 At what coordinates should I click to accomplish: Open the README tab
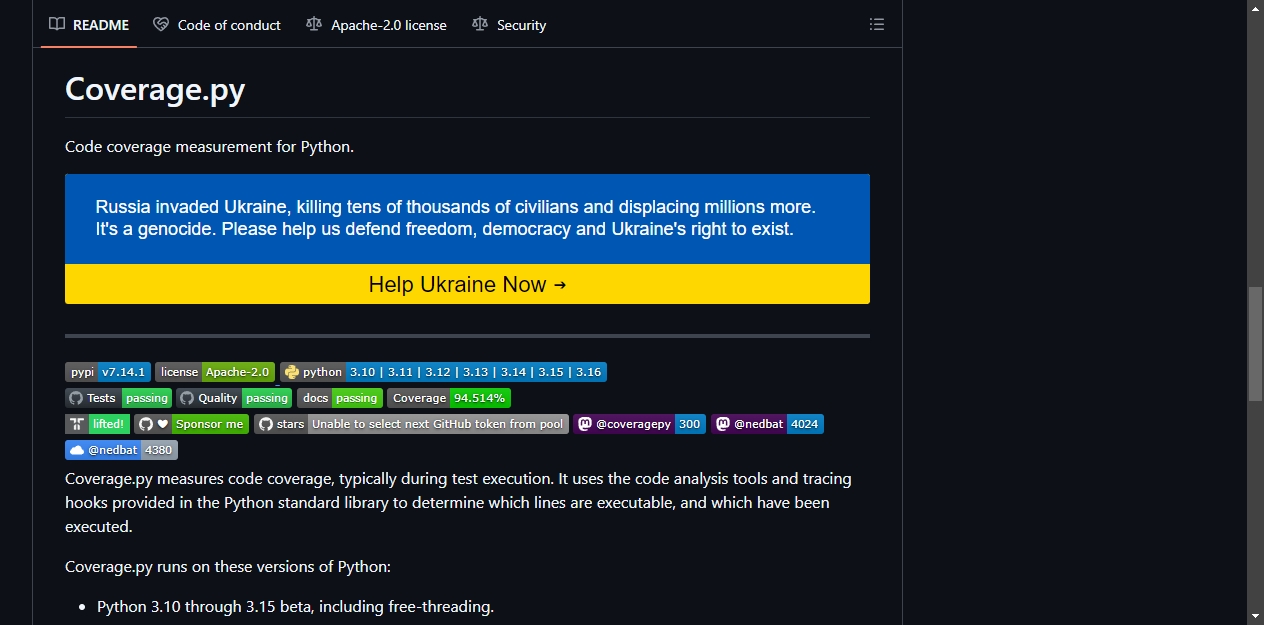89,25
